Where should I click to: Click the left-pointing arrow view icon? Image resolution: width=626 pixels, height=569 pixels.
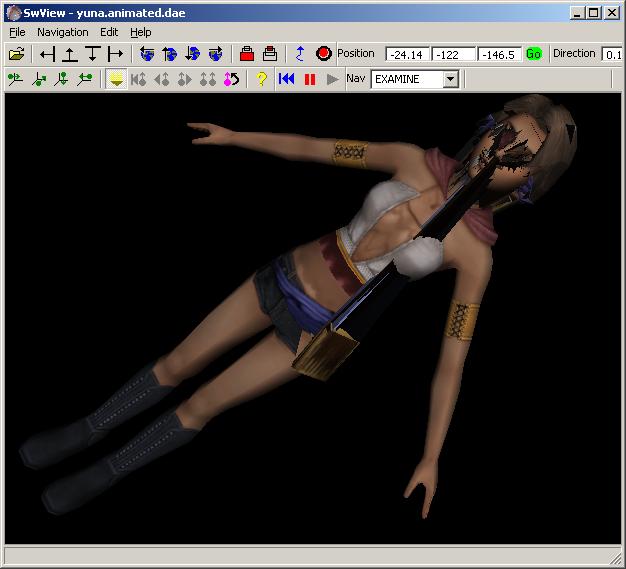point(47,54)
